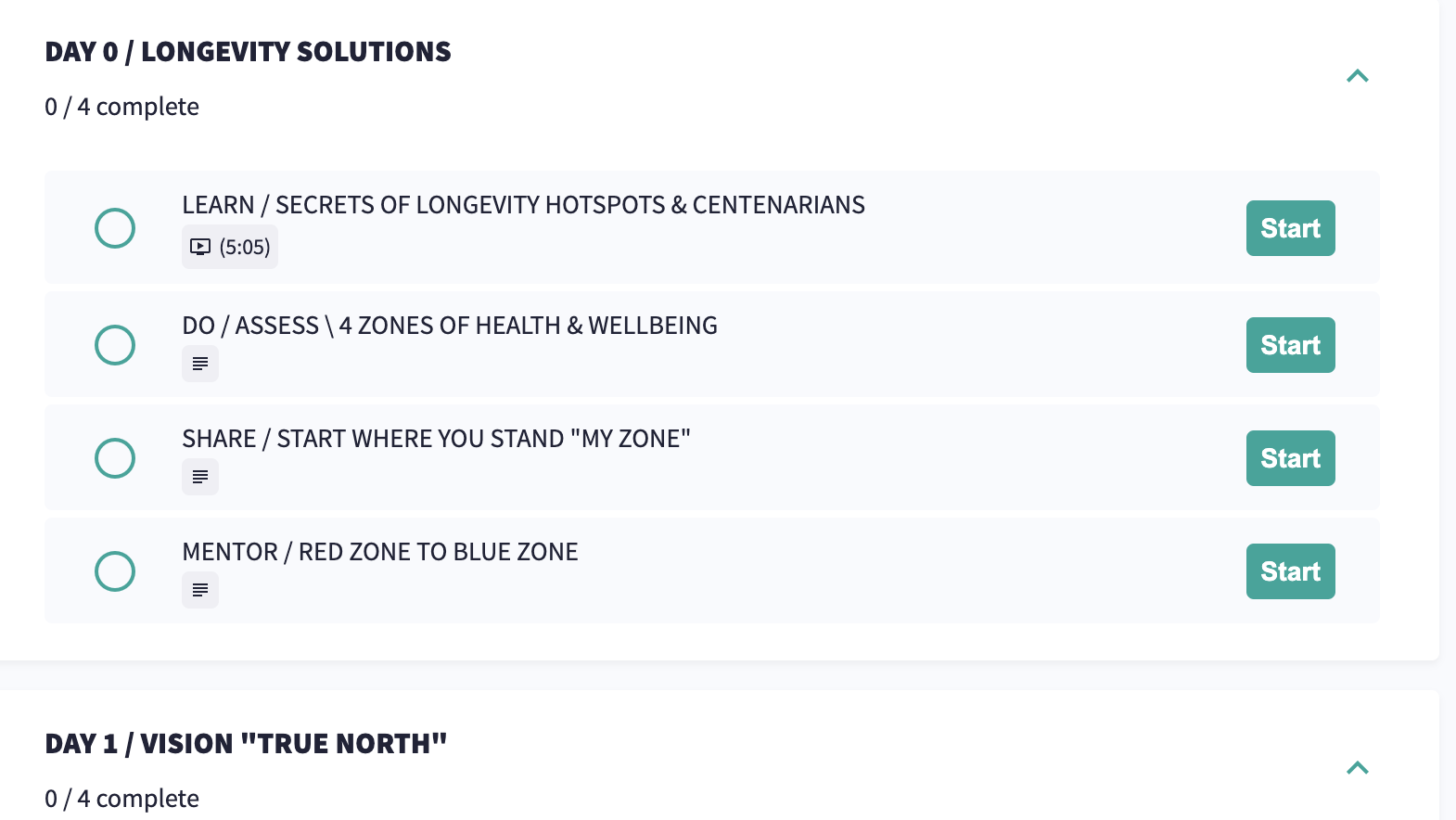The image size is (1456, 820).
Task: Start the DO / ASSESS 4 ZONES lesson
Action: (1291, 345)
